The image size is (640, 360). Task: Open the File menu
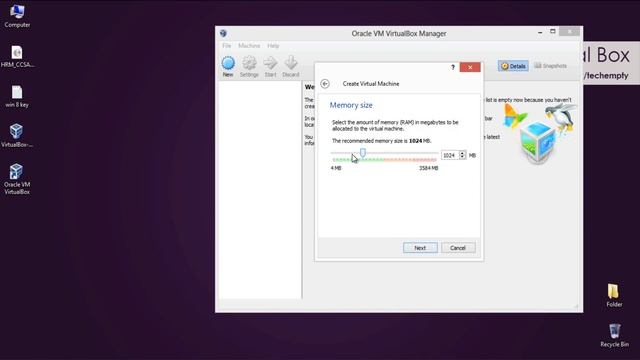pos(227,46)
